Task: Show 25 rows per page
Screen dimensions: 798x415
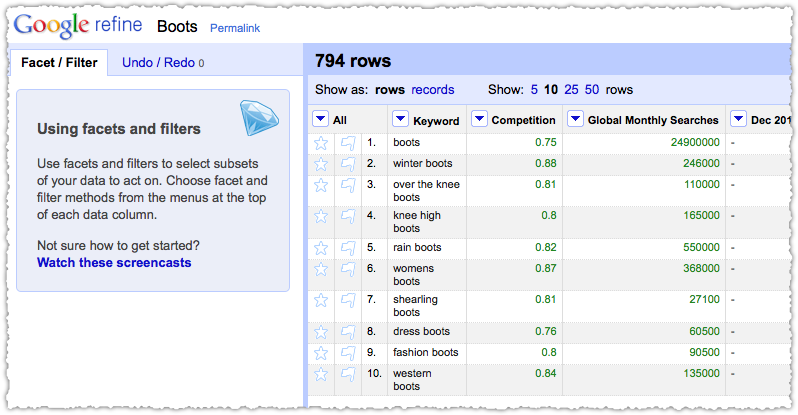Action: (571, 90)
